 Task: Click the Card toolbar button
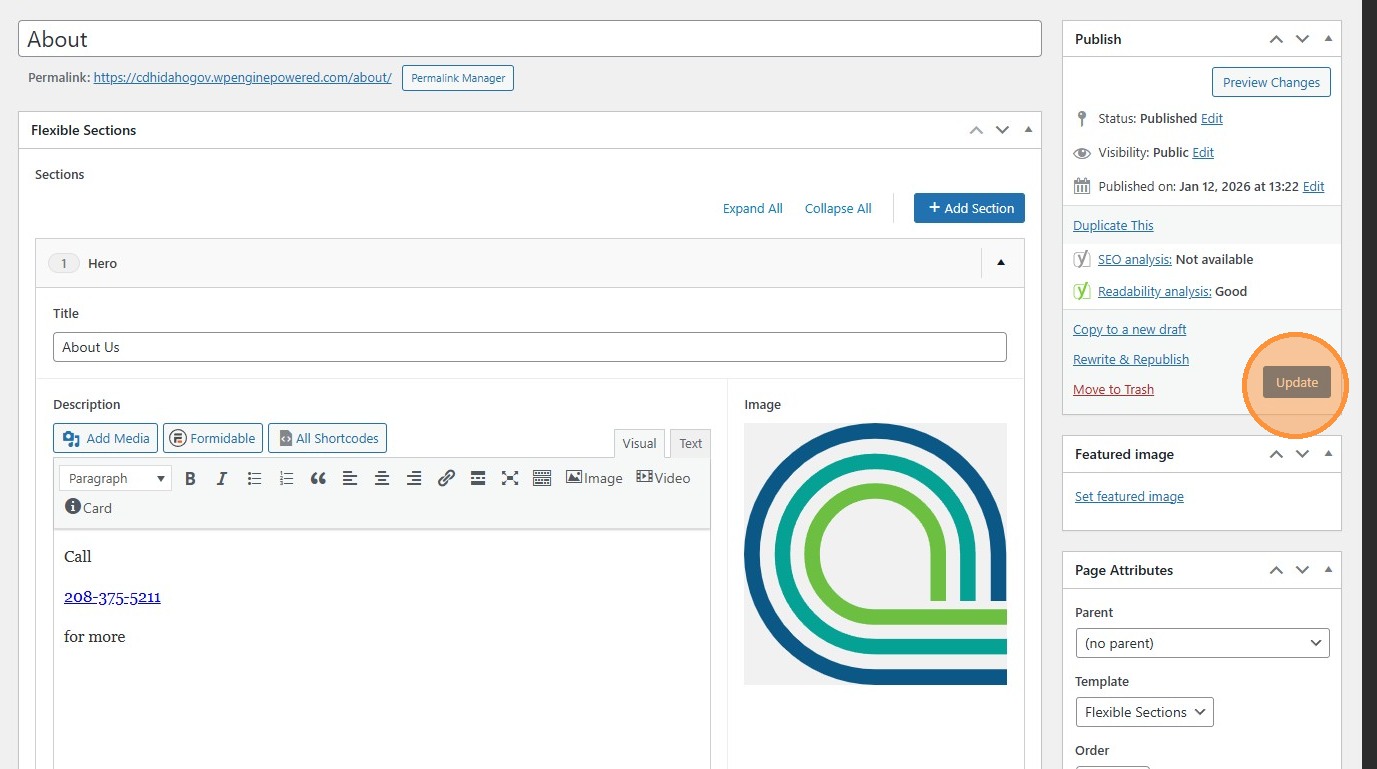click(x=88, y=507)
